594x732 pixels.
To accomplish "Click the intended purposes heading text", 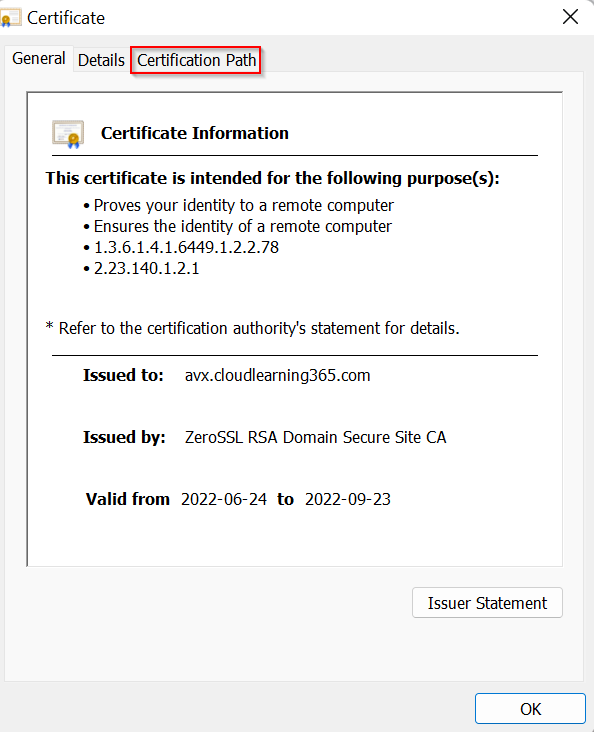I will point(273,178).
